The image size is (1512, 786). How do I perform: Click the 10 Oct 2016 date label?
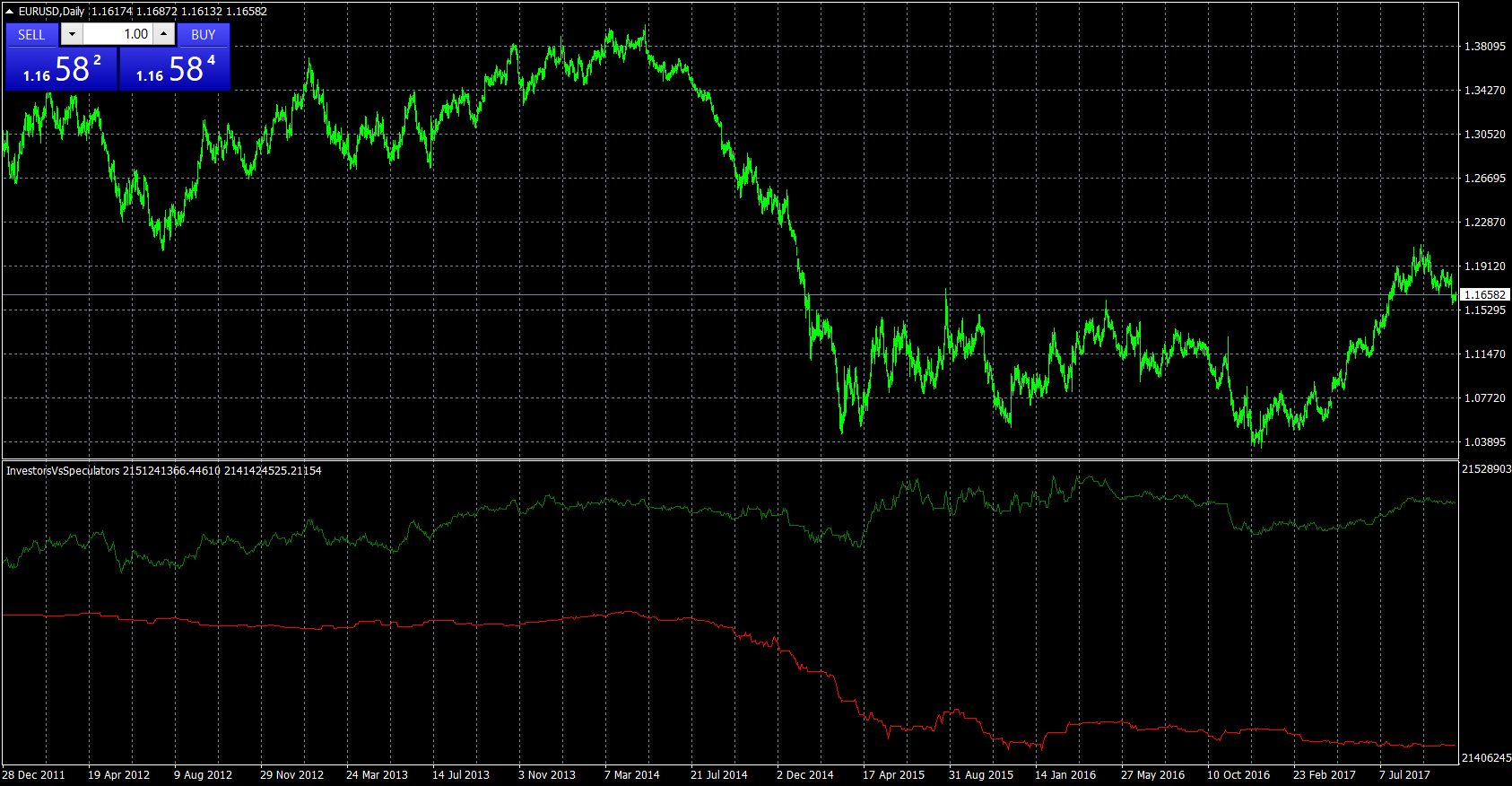1238,774
